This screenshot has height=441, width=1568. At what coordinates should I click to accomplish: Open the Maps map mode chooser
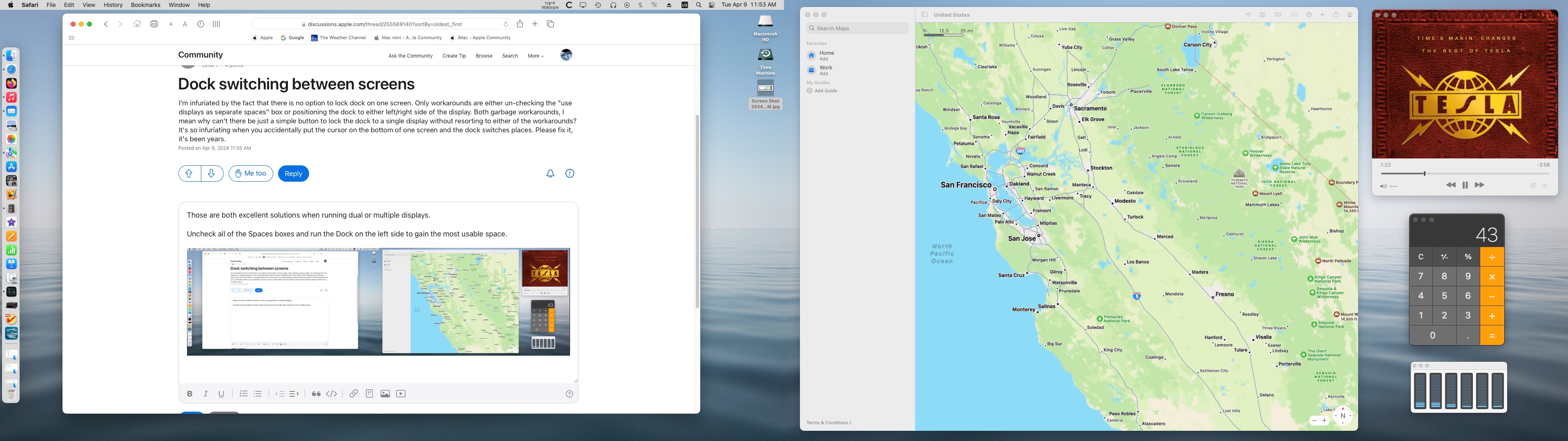click(1263, 15)
